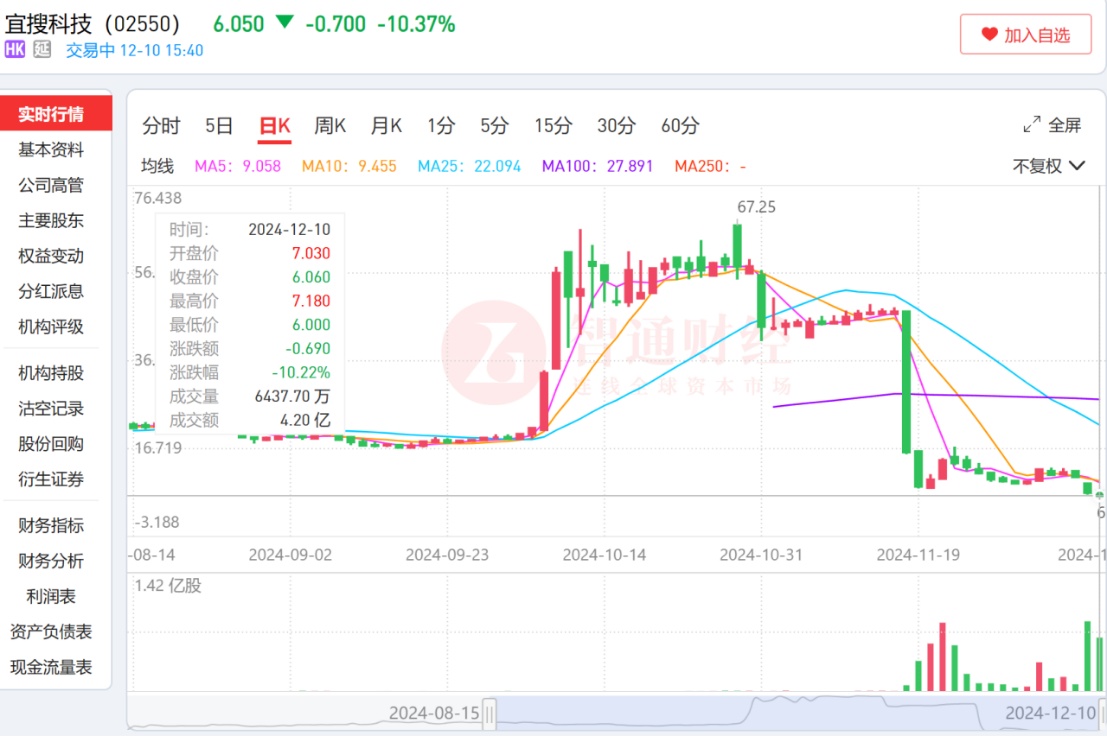Screen dimensions: 1107x737
Task: Open 分红派息 in the sidebar
Action: pos(51,291)
